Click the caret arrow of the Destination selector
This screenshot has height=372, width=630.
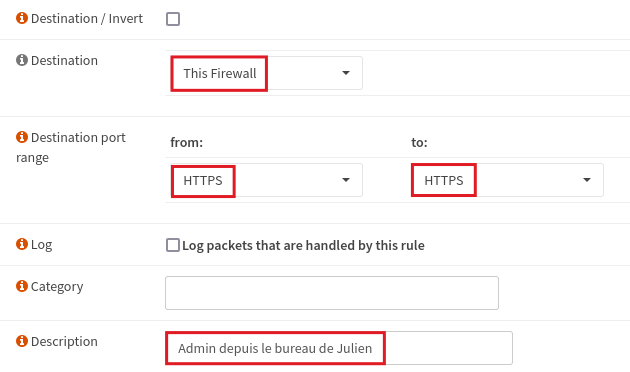[346, 73]
